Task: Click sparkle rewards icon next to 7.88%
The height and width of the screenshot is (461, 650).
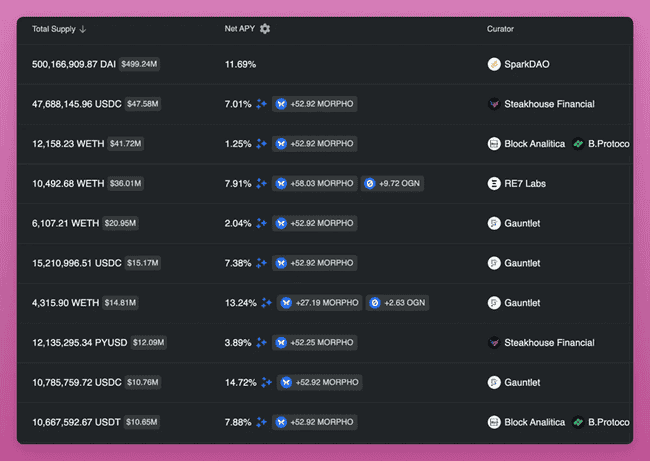Action: [x=261, y=422]
